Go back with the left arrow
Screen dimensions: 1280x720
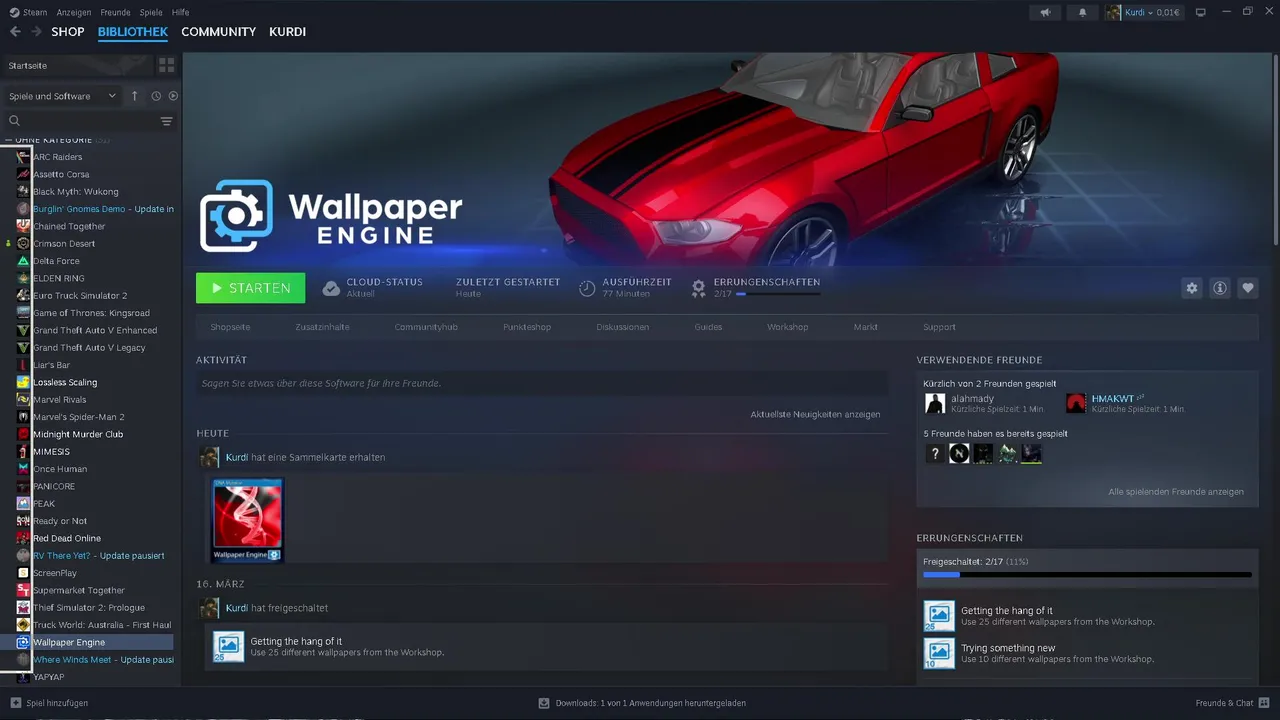tap(15, 32)
